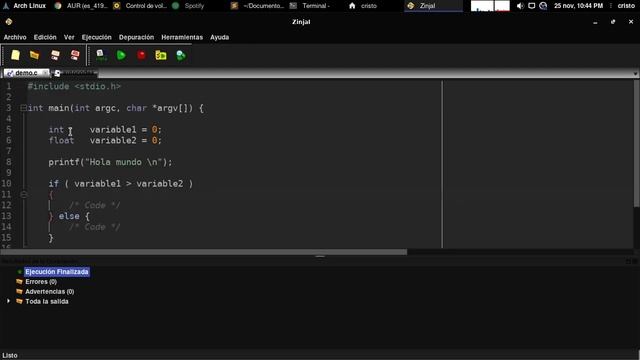Open a file with the folder toolbar icon
Viewport: 640px width, 360px height.
(35, 55)
